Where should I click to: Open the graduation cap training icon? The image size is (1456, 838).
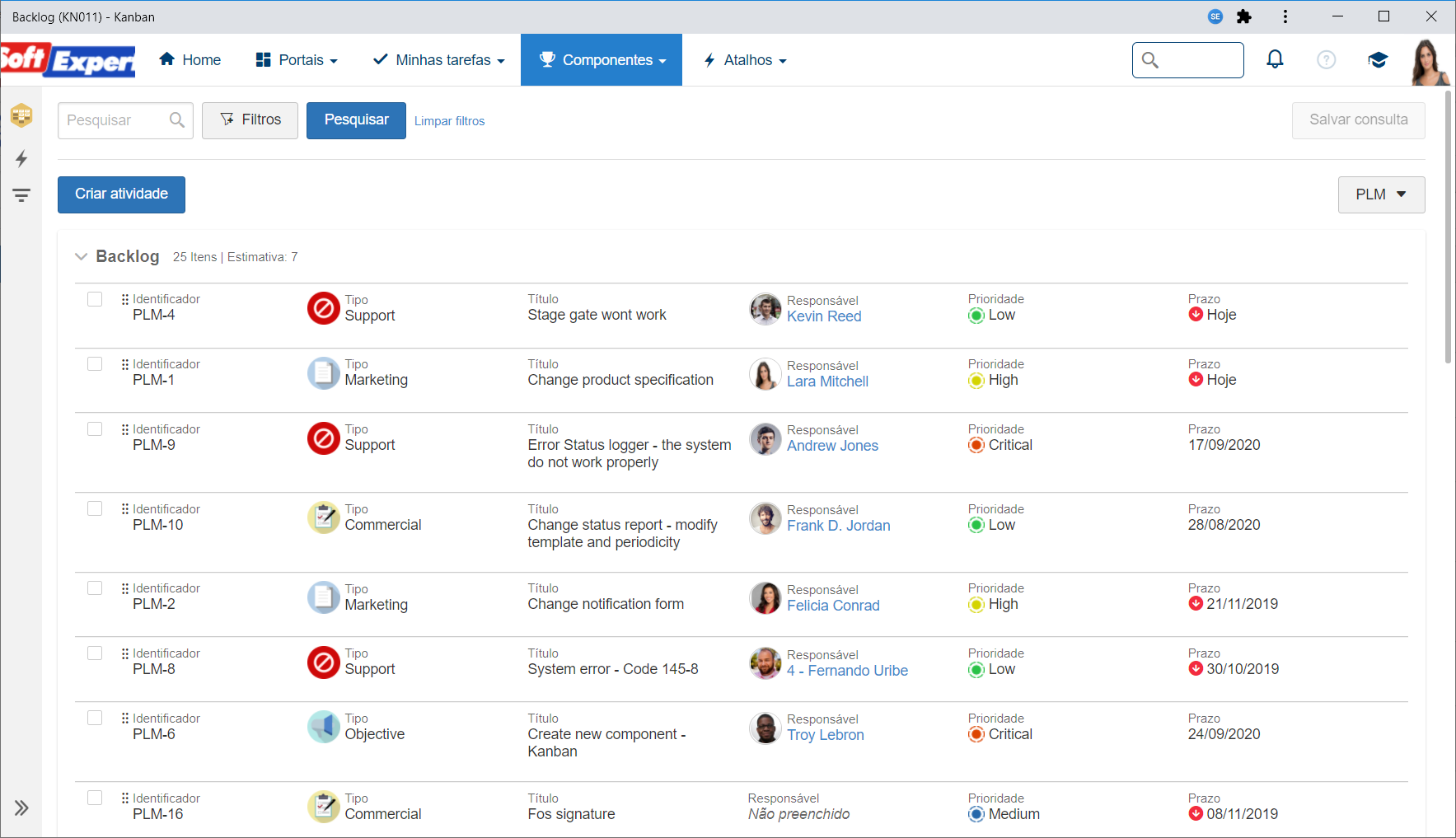coord(1378,59)
